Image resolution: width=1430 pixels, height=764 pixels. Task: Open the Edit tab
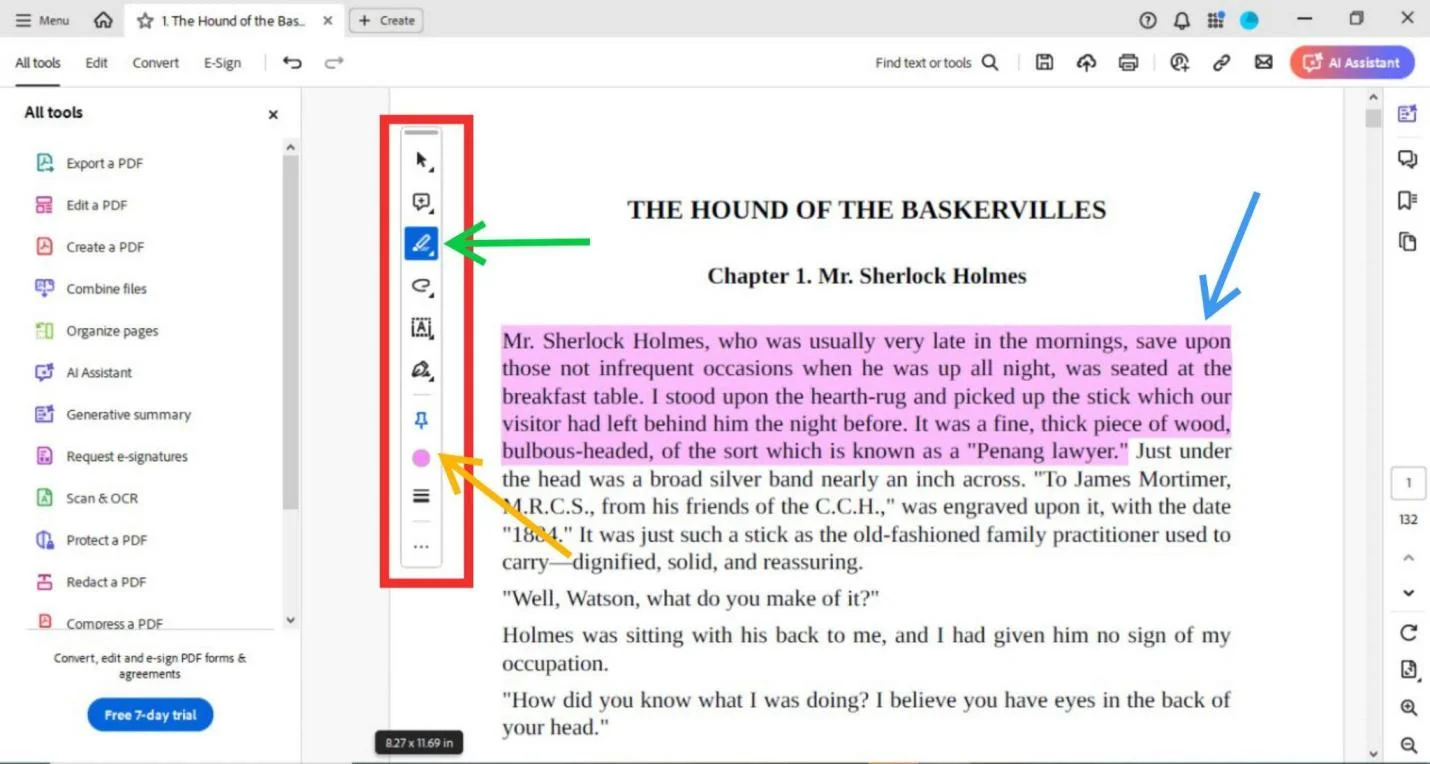[96, 63]
